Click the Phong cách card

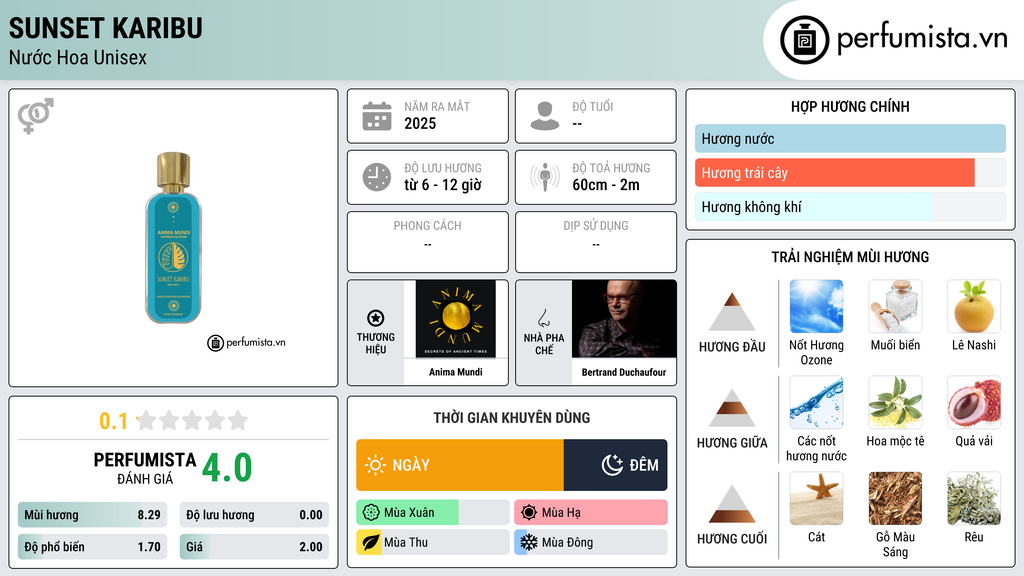click(x=428, y=242)
